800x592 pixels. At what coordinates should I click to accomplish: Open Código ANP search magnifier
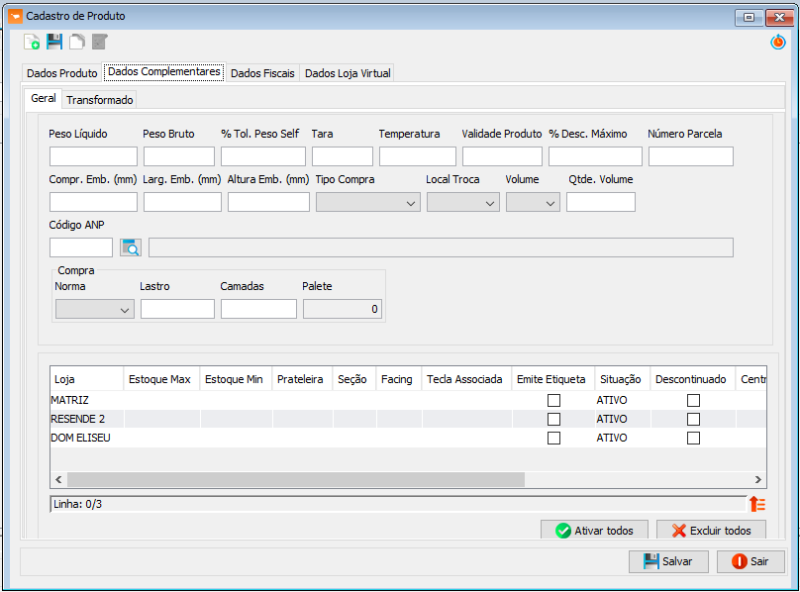131,248
